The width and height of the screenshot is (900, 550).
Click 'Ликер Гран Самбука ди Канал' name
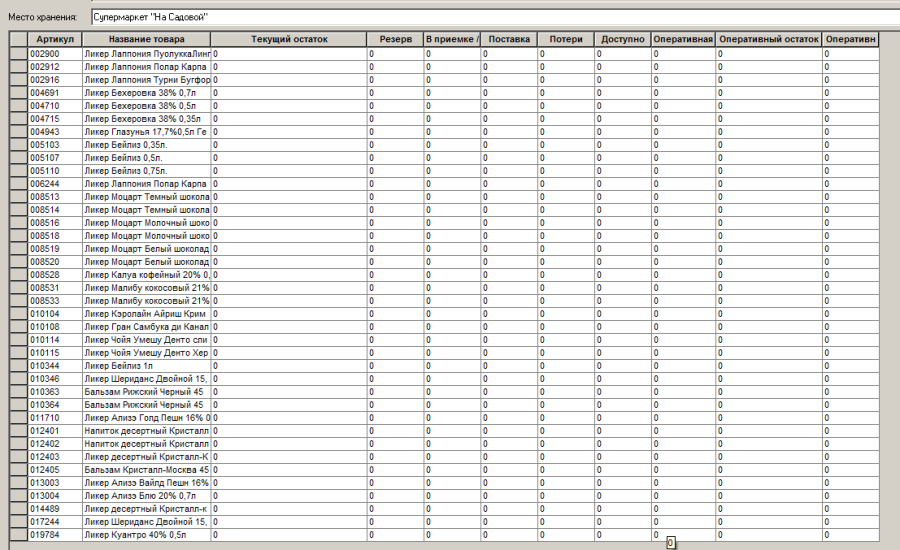click(x=146, y=327)
